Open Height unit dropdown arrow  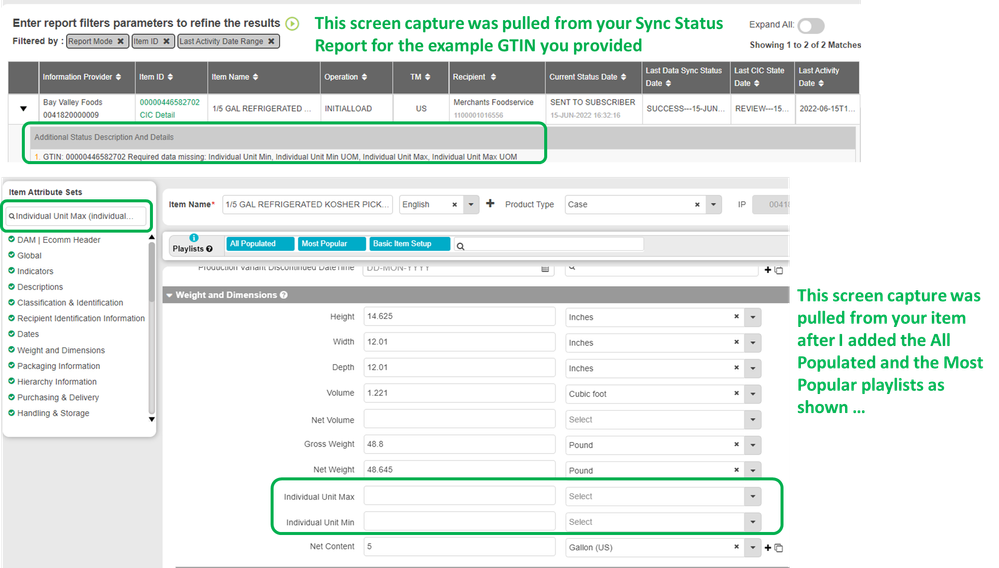752,317
